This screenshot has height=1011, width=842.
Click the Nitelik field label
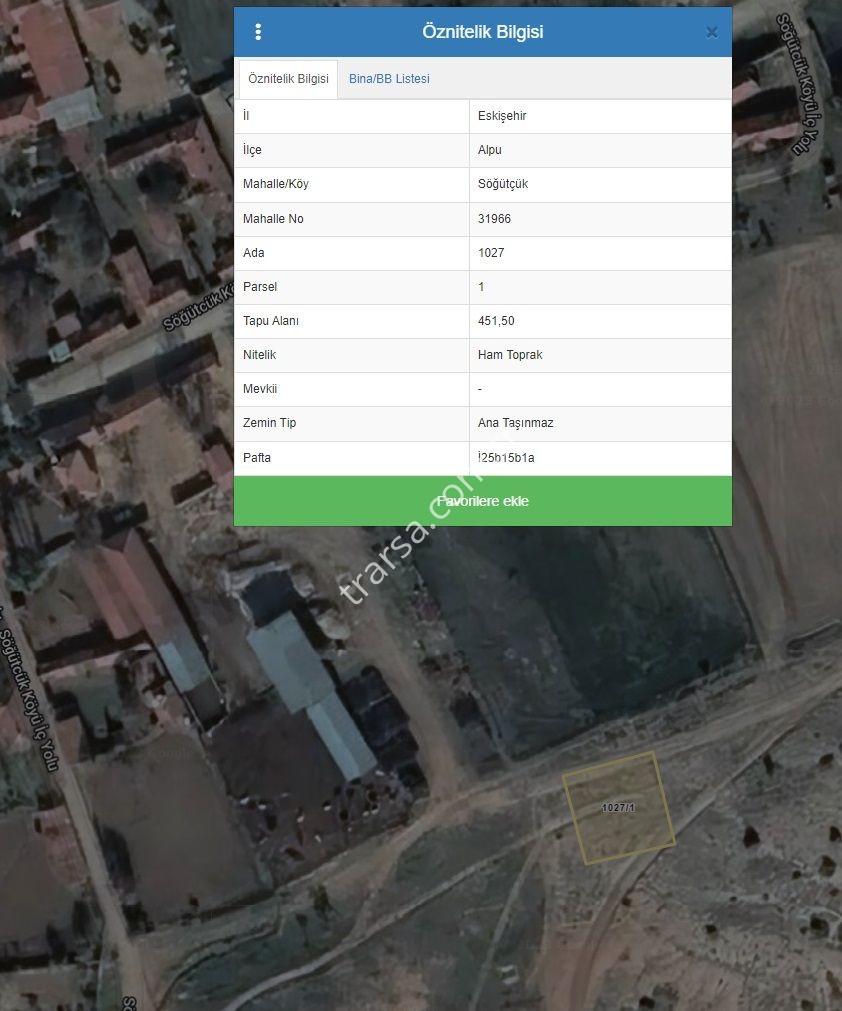259,355
